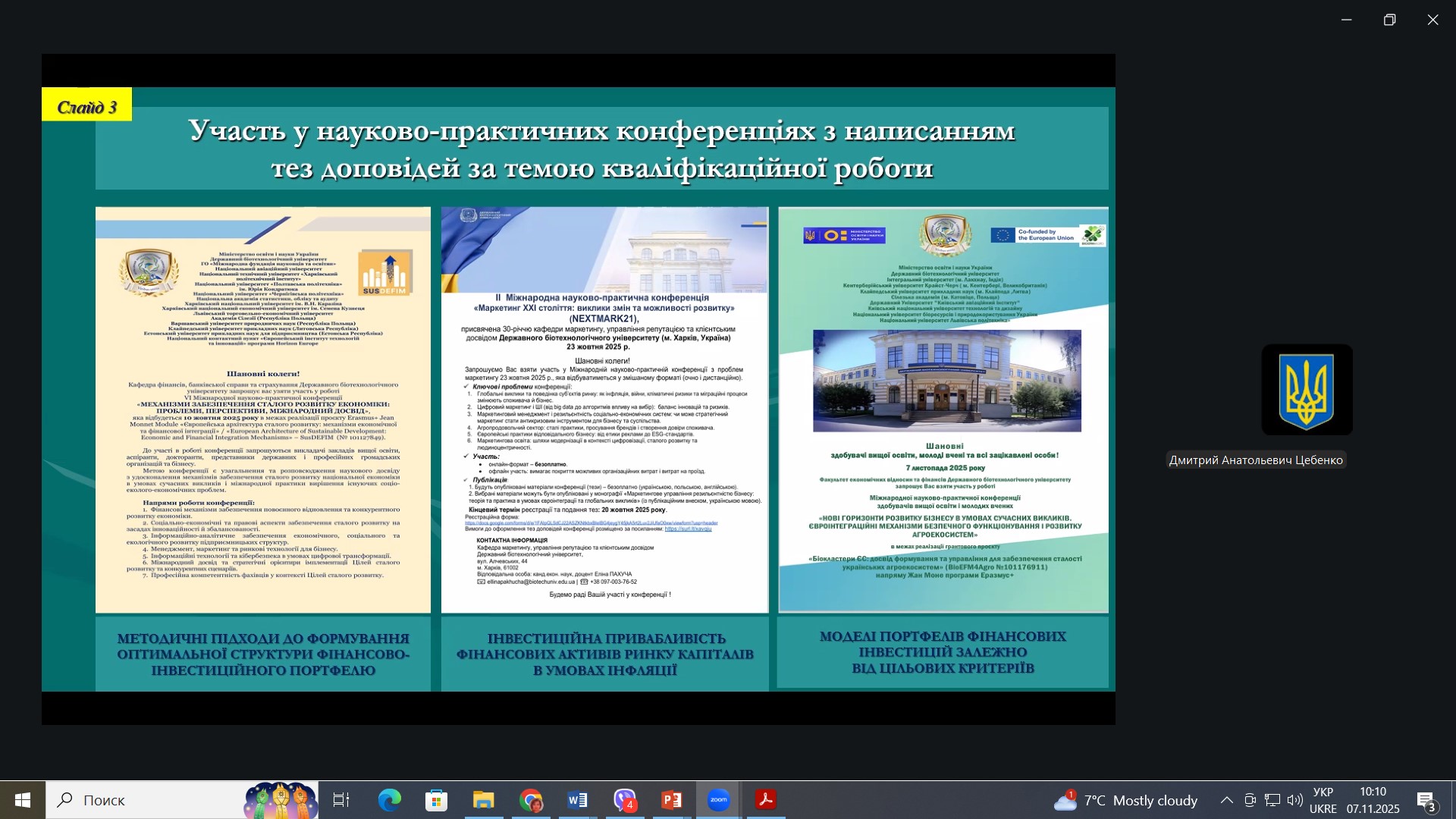Switch to PowerPoint in taskbar
This screenshot has height=819, width=1456.
point(671,800)
